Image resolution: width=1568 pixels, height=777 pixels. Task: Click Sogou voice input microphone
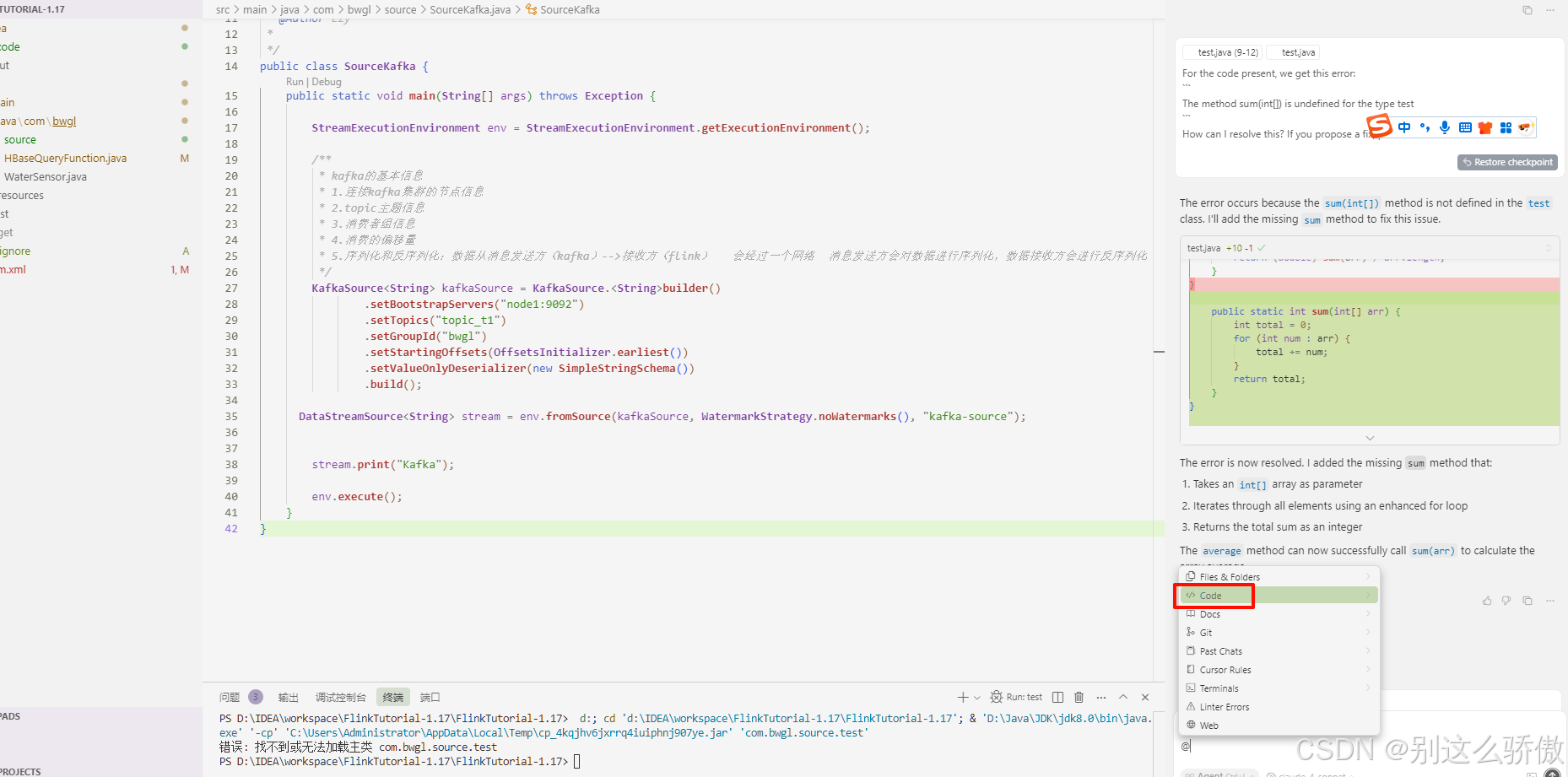(1445, 127)
